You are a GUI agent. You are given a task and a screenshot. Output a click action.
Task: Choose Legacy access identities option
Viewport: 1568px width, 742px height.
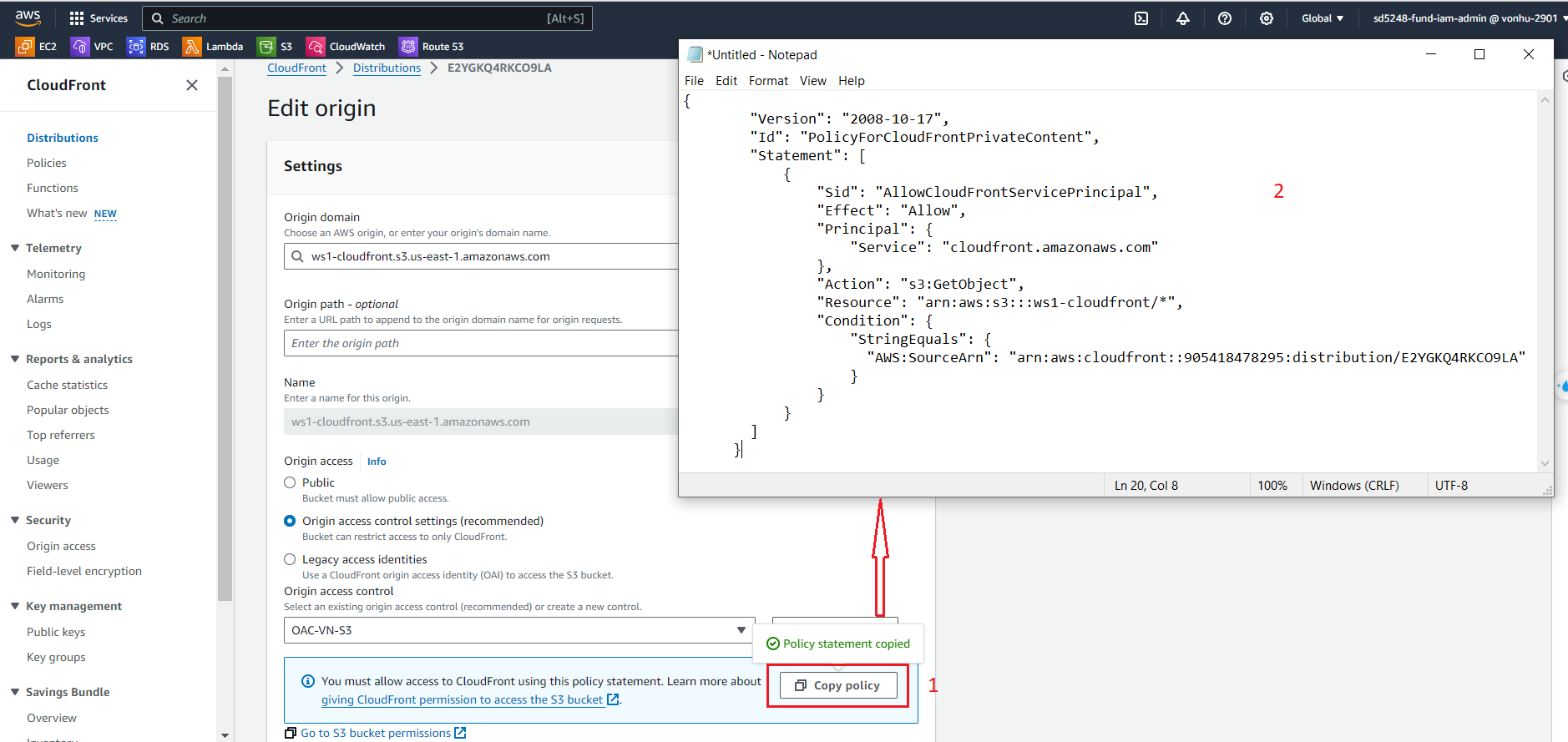click(x=290, y=559)
